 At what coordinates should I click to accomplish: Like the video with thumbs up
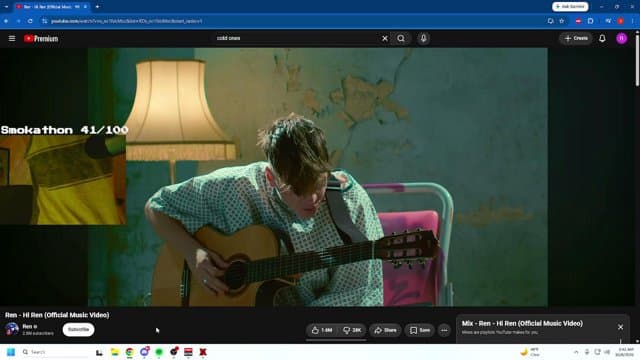click(x=322, y=330)
